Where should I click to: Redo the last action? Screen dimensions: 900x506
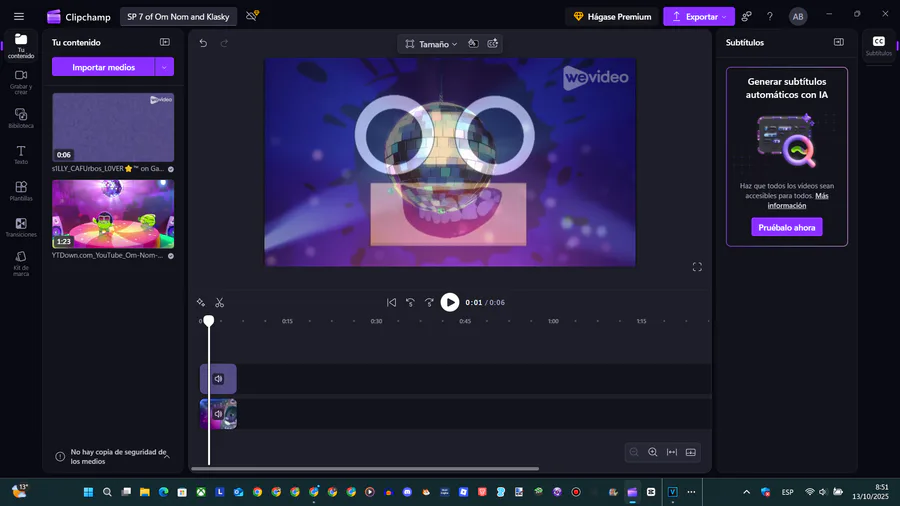224,43
